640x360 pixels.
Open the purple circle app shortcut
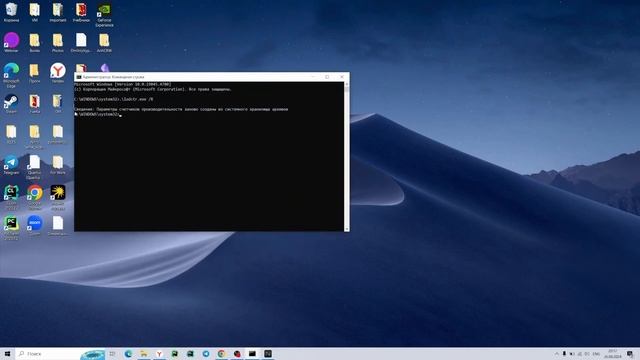click(11, 42)
